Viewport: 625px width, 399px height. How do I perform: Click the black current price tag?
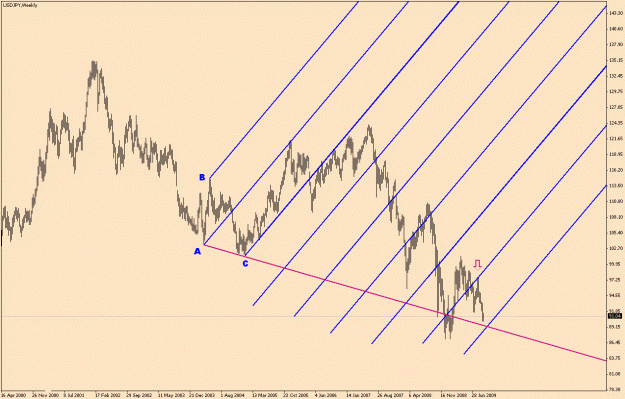coord(615,316)
